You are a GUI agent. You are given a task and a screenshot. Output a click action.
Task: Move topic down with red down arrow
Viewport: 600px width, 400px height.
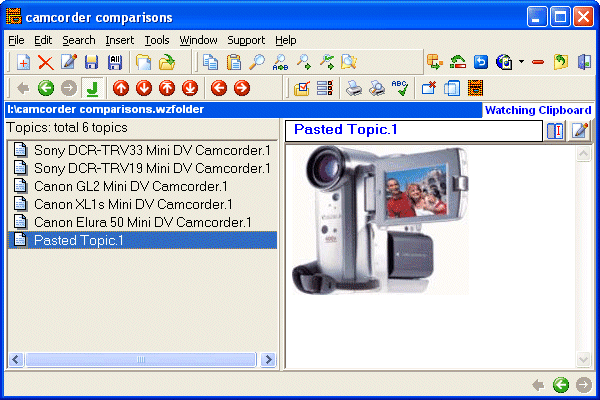144,88
